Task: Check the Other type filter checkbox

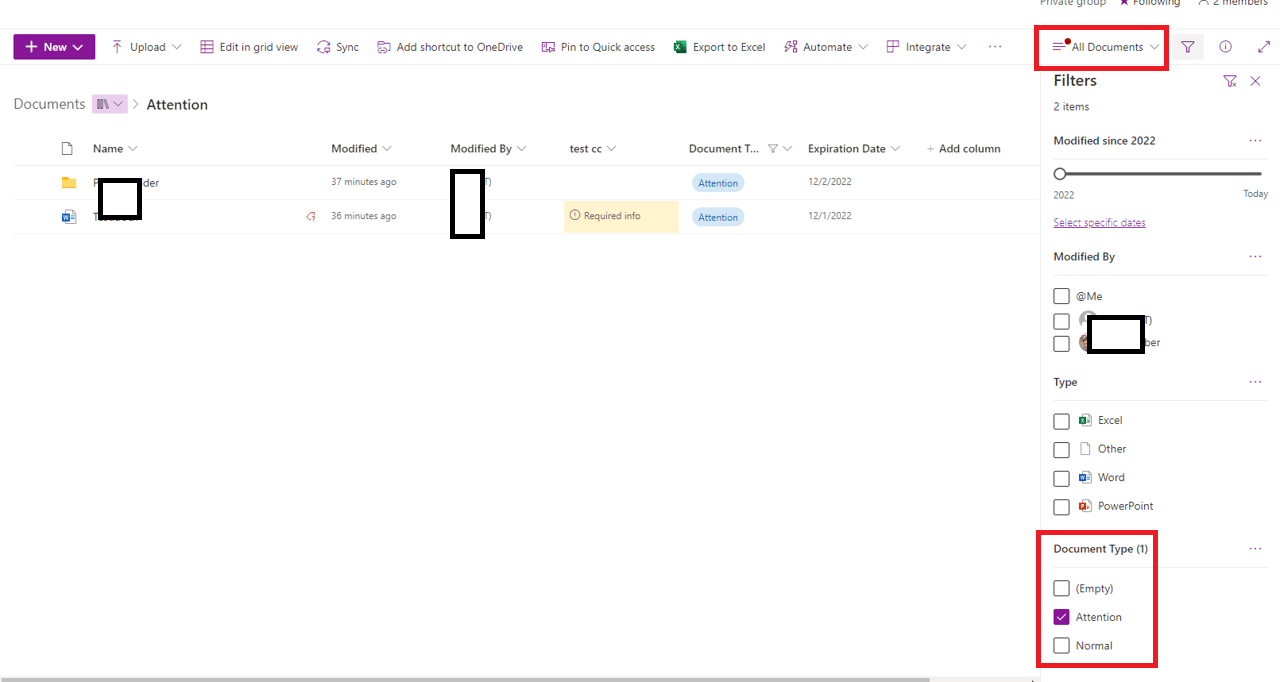Action: pyautogui.click(x=1062, y=450)
